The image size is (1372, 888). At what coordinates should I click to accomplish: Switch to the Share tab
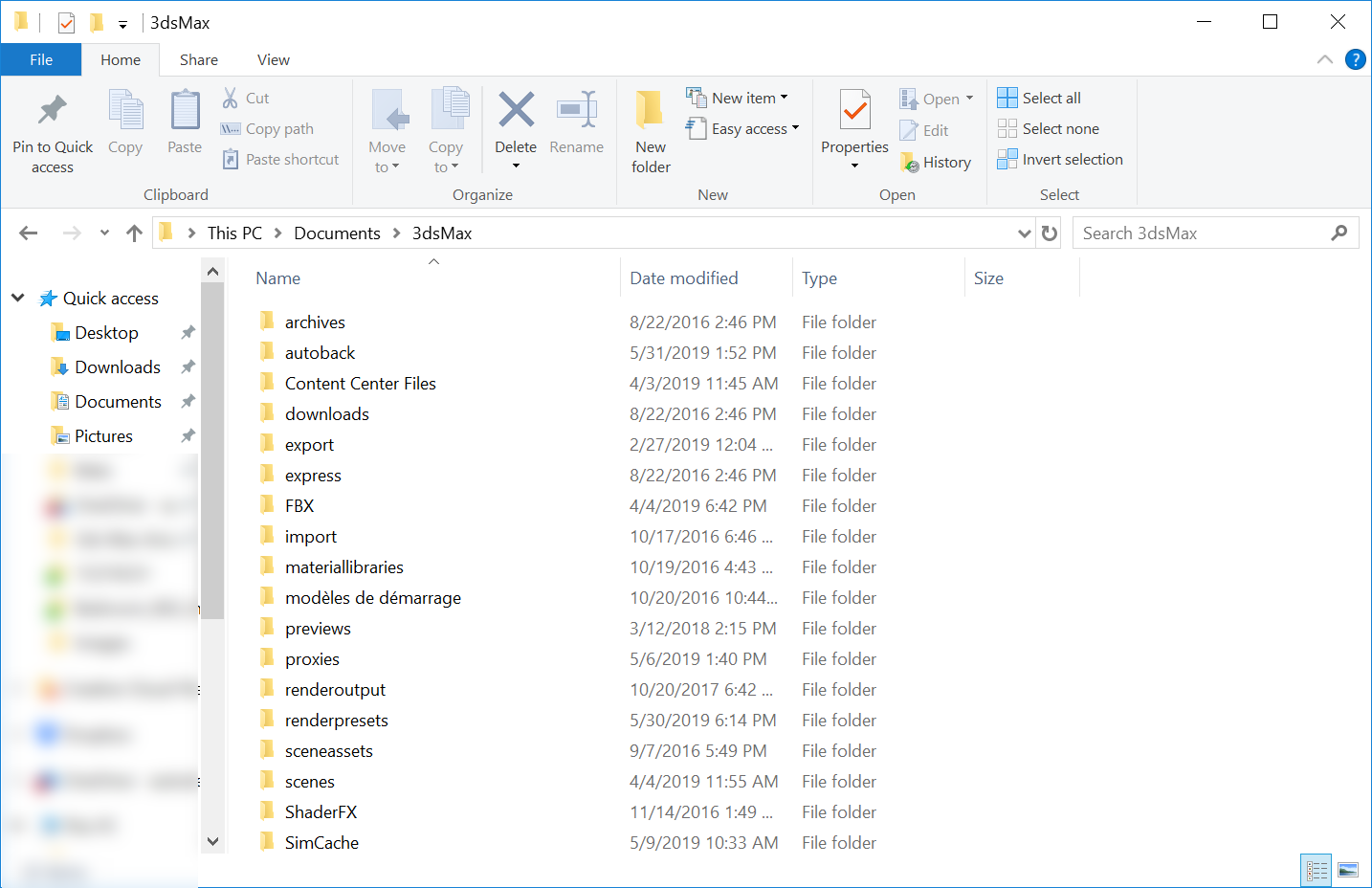click(x=199, y=59)
